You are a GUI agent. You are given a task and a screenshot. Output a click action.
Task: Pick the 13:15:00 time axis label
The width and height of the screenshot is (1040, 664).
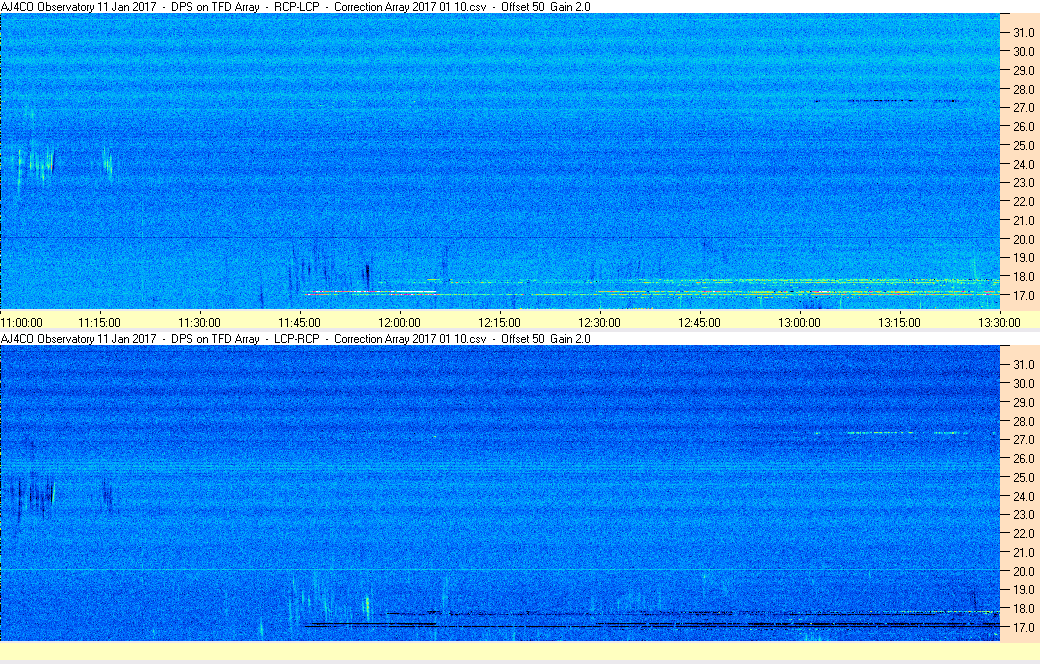coord(899,322)
